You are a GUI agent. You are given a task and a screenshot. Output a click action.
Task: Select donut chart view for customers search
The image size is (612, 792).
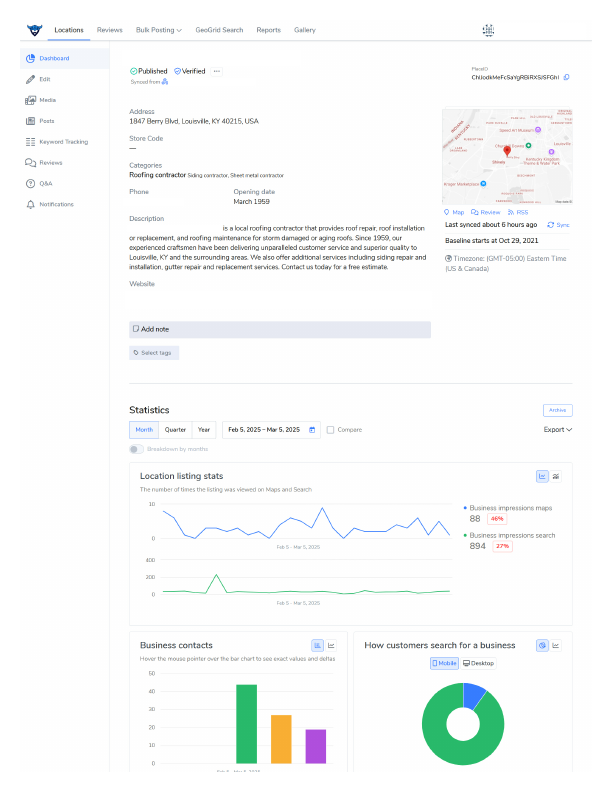(x=542, y=646)
